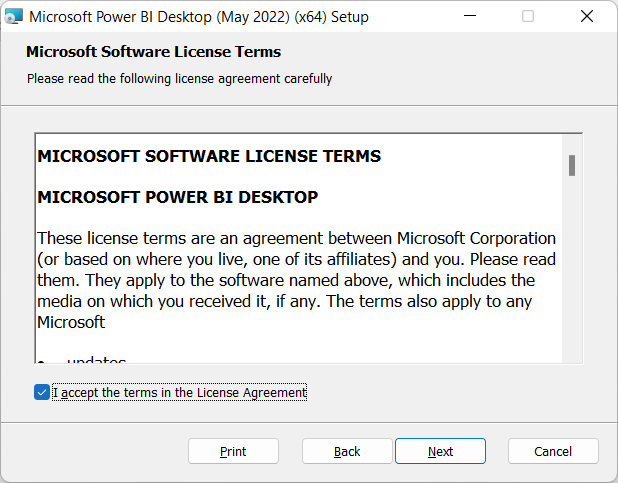Close the setup window
Screen dimensions: 618x483
tap(587, 16)
